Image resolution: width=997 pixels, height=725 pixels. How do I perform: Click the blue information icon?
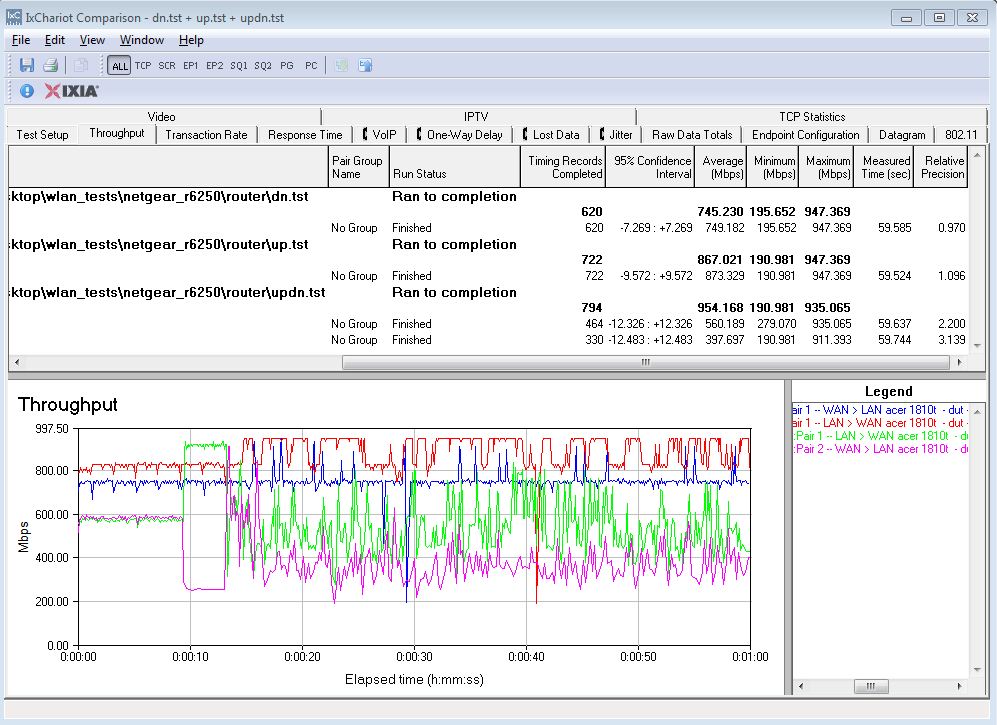point(27,91)
